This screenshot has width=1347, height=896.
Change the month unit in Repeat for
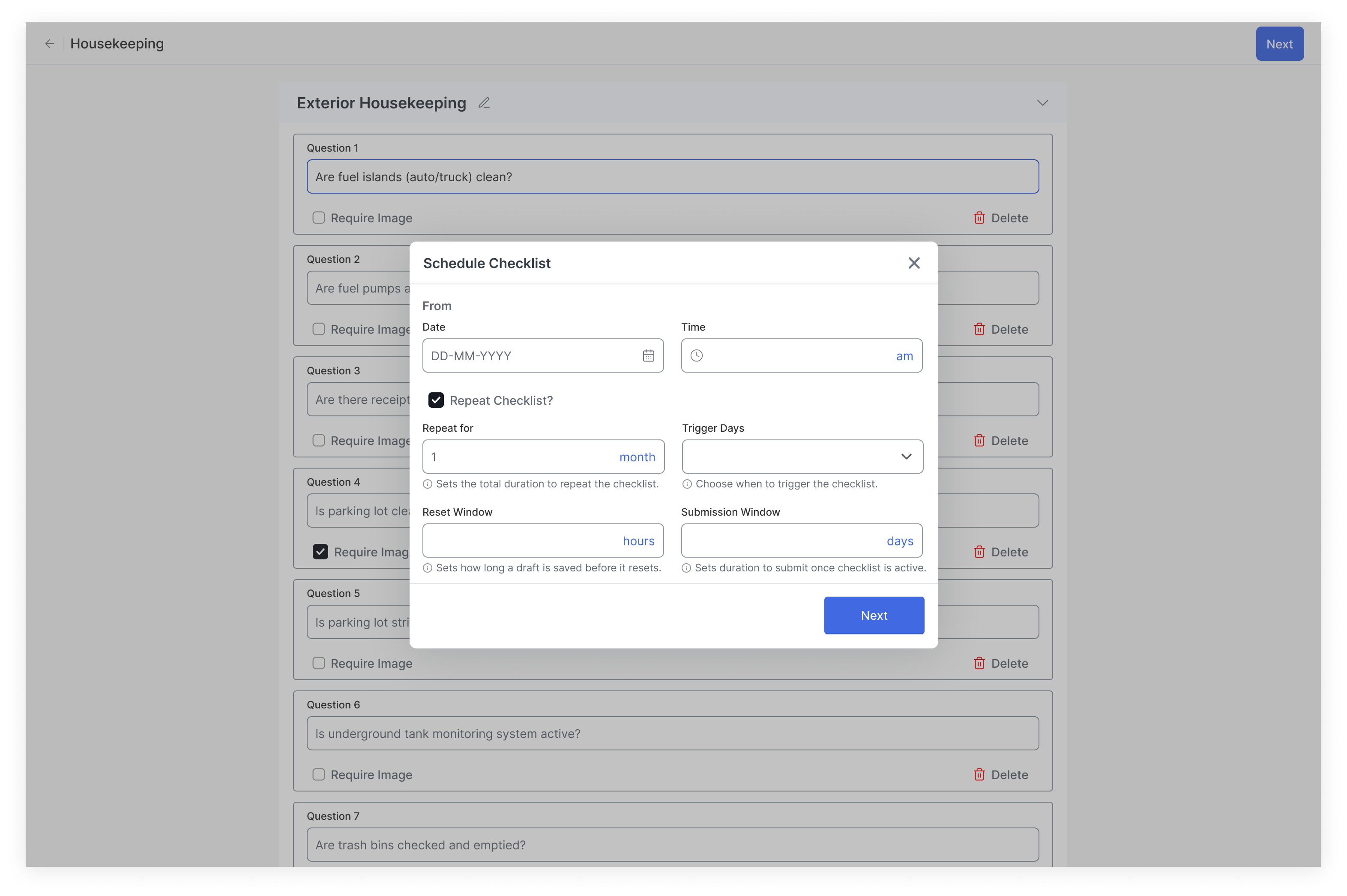click(x=637, y=457)
